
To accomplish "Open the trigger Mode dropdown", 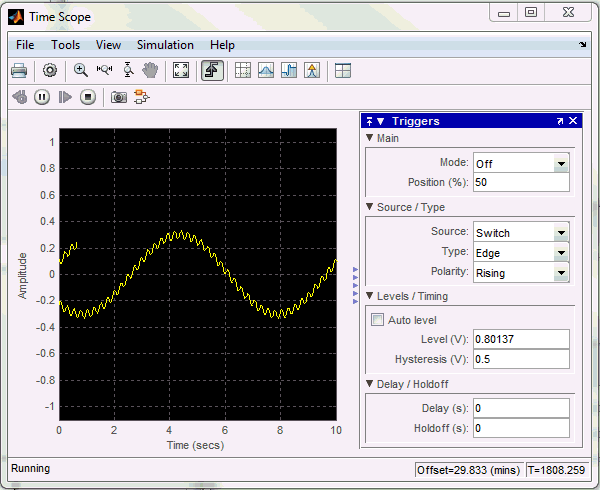I will pyautogui.click(x=560, y=163).
